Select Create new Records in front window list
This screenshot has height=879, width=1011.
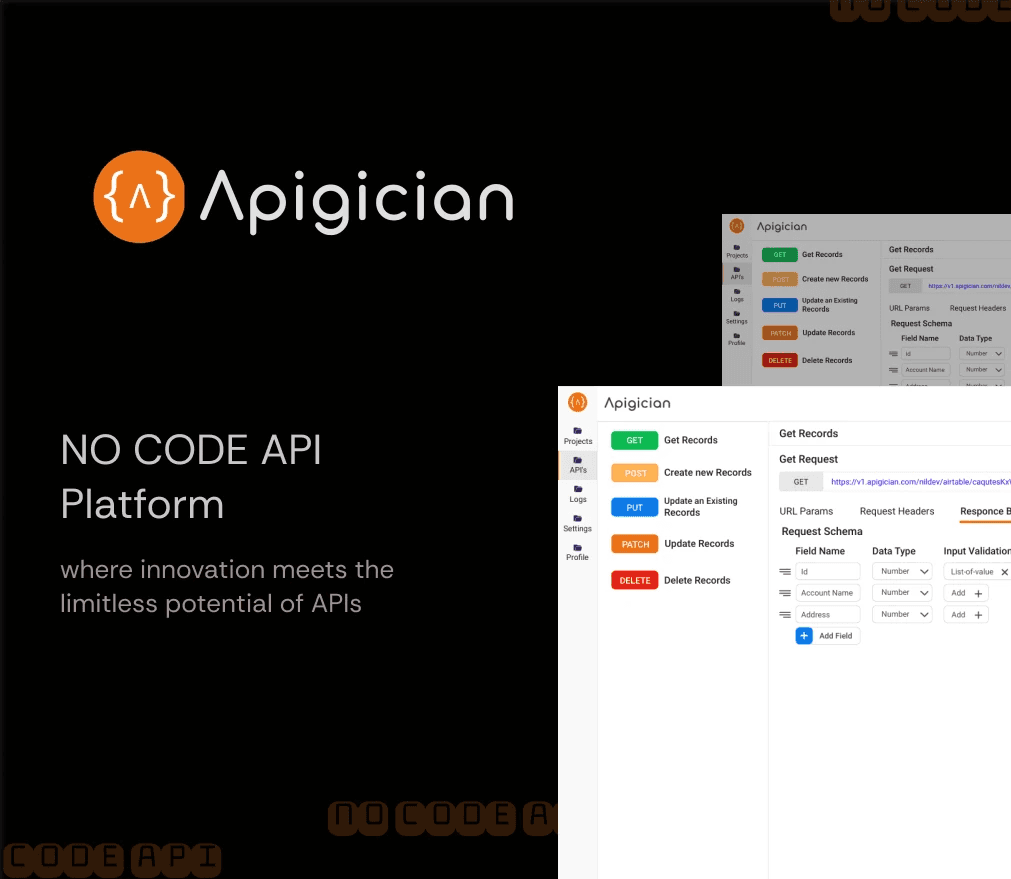coord(707,473)
